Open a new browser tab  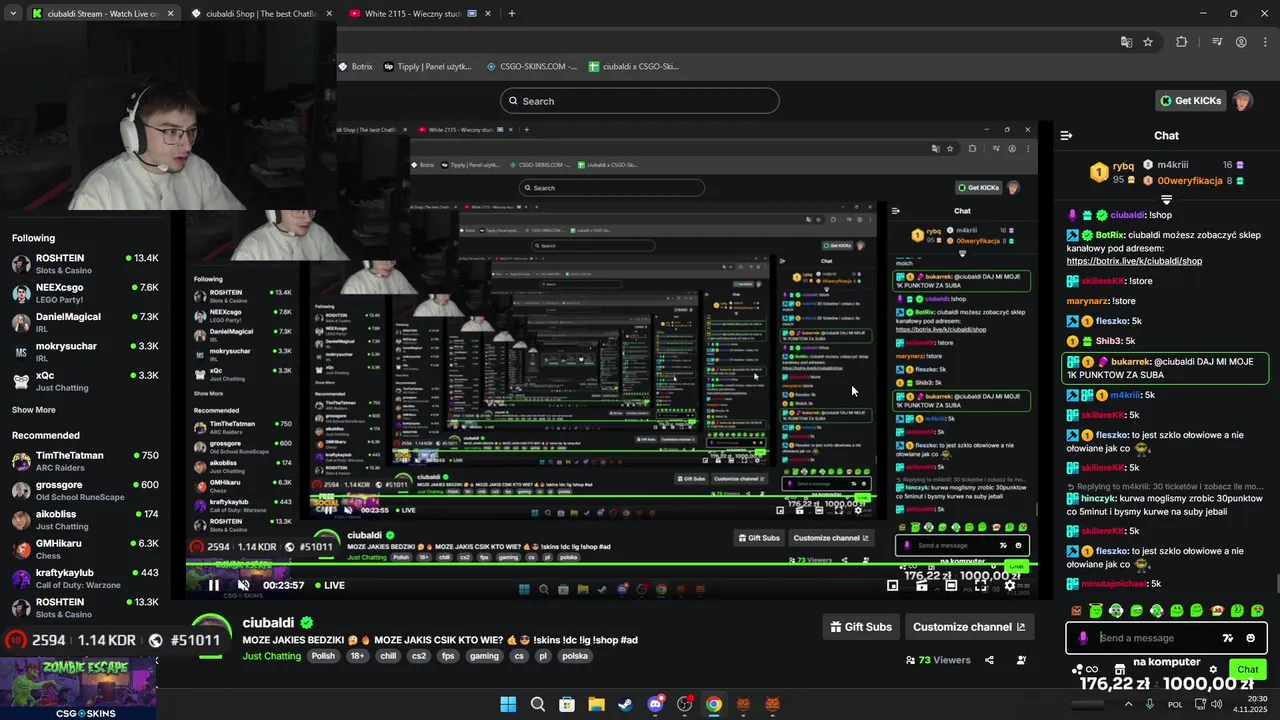(x=511, y=14)
